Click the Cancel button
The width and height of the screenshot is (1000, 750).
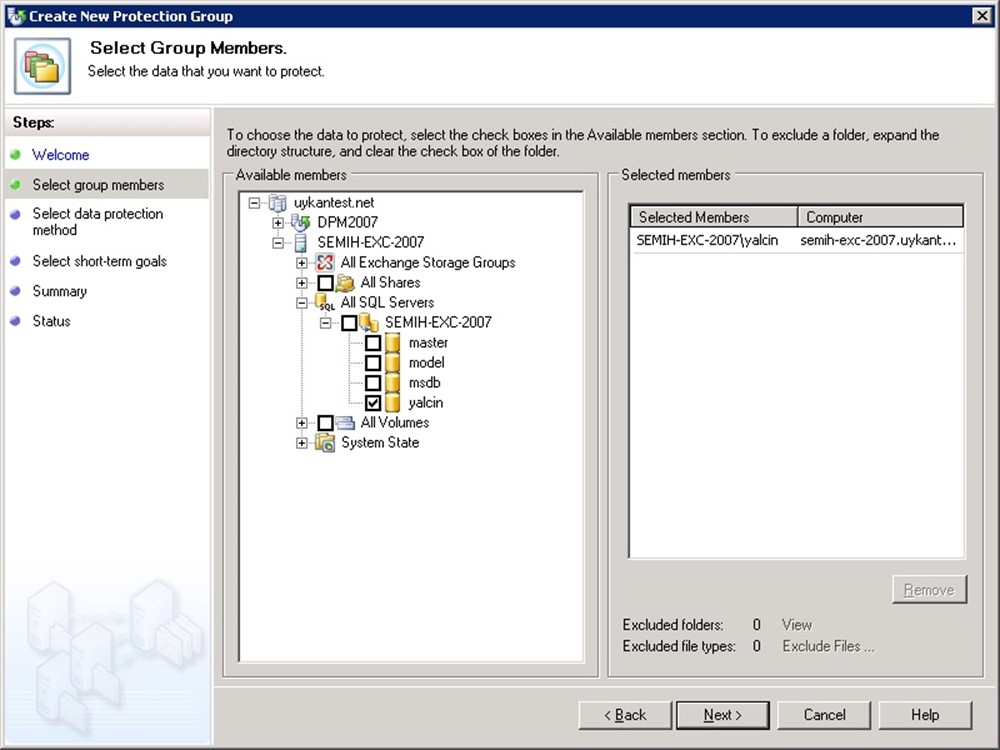click(x=824, y=715)
